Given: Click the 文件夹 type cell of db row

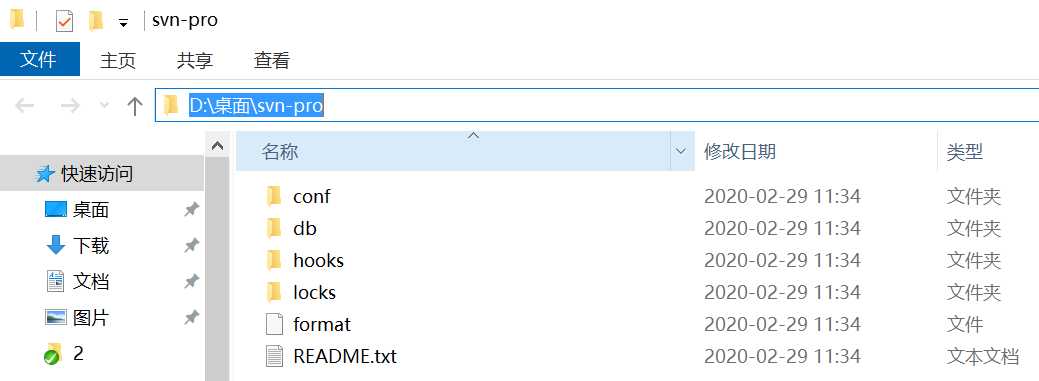Looking at the screenshot, I should [x=973, y=229].
